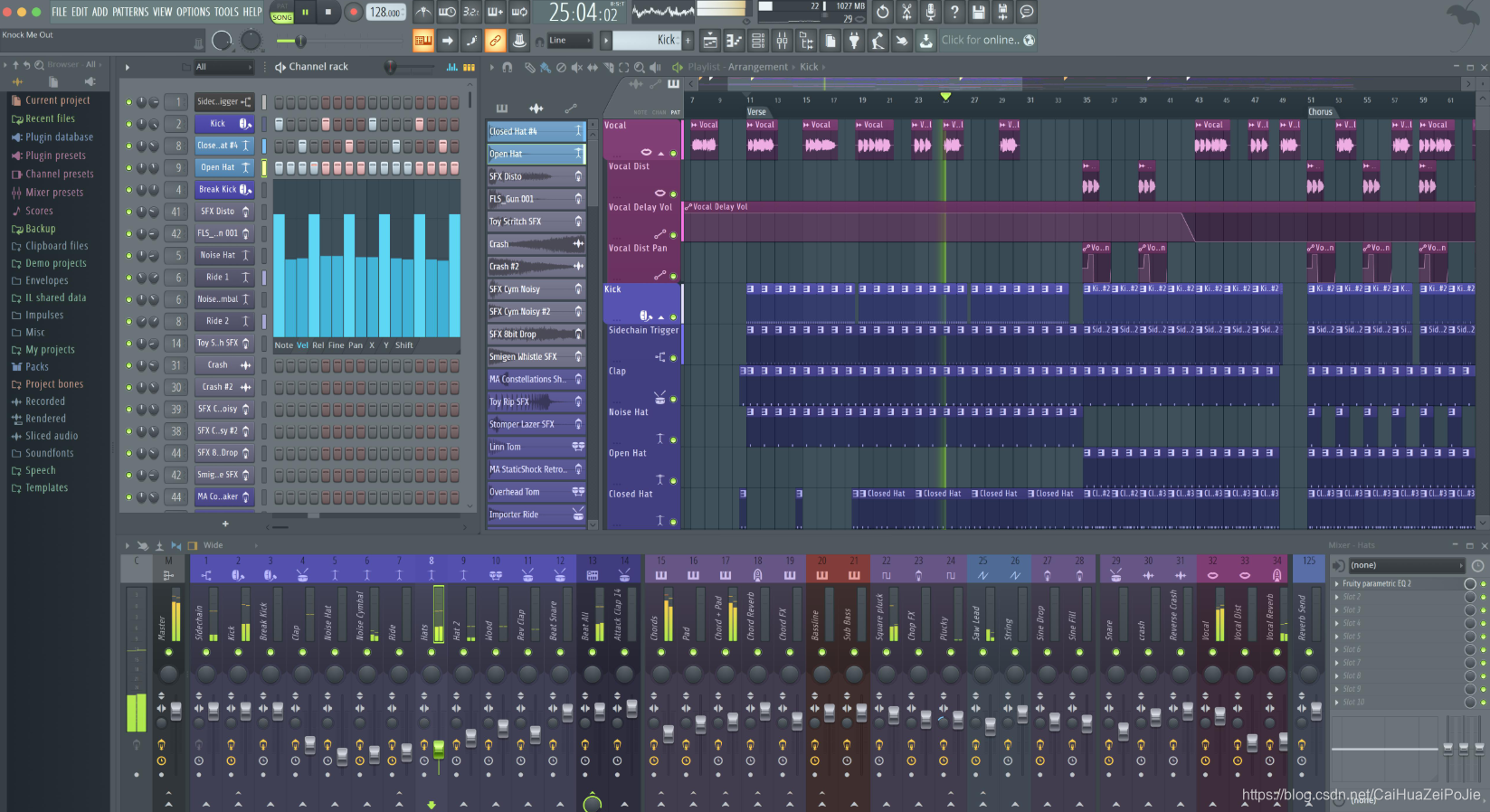Open the channel rack view button
This screenshot has height=812, width=1490.
pyautogui.click(x=758, y=40)
